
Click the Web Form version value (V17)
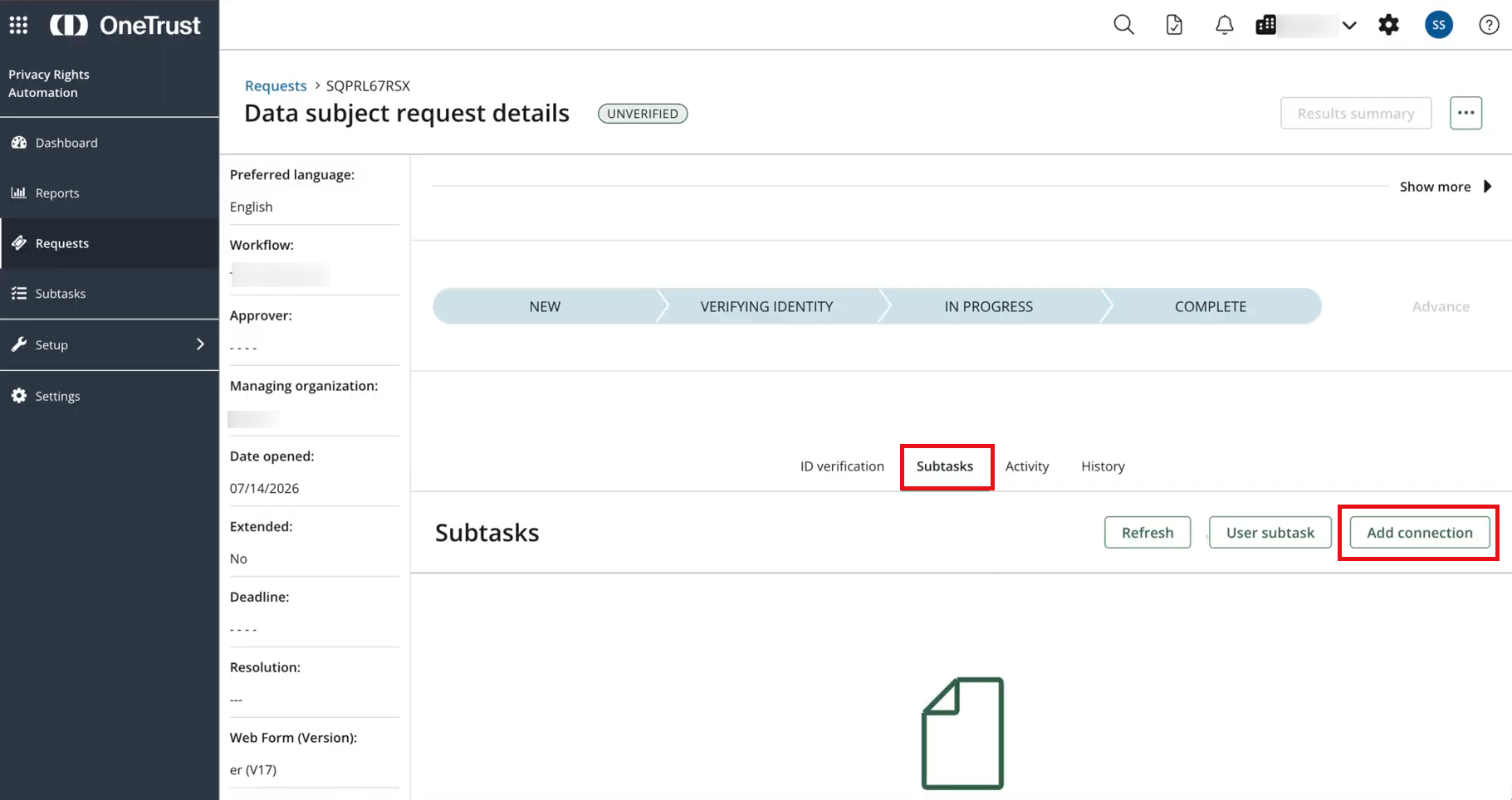pos(253,770)
